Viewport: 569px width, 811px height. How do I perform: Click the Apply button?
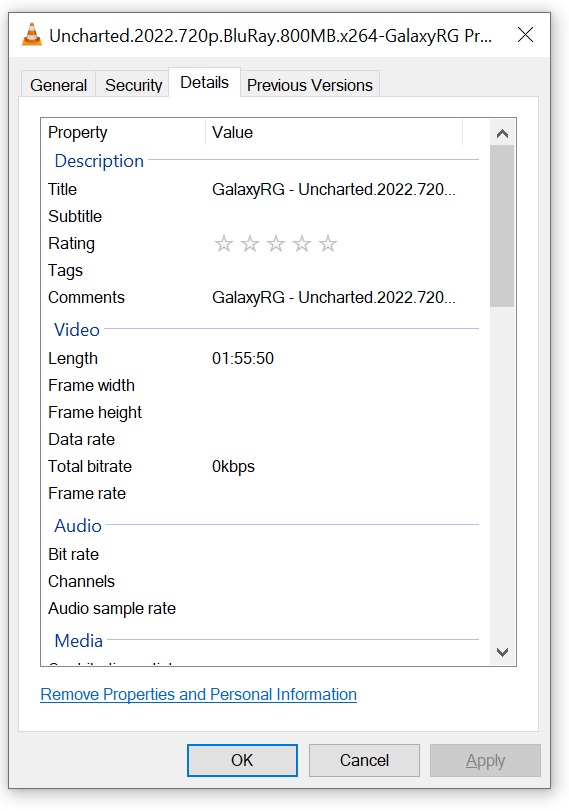tap(485, 760)
